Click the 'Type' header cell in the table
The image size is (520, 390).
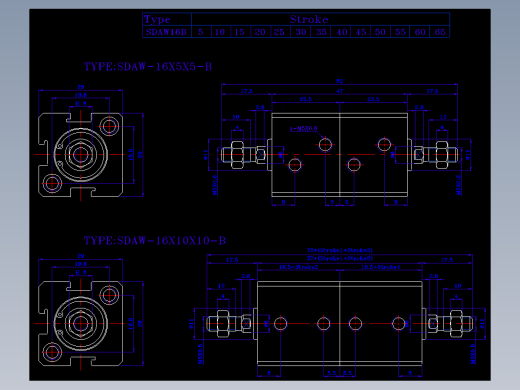167,19
